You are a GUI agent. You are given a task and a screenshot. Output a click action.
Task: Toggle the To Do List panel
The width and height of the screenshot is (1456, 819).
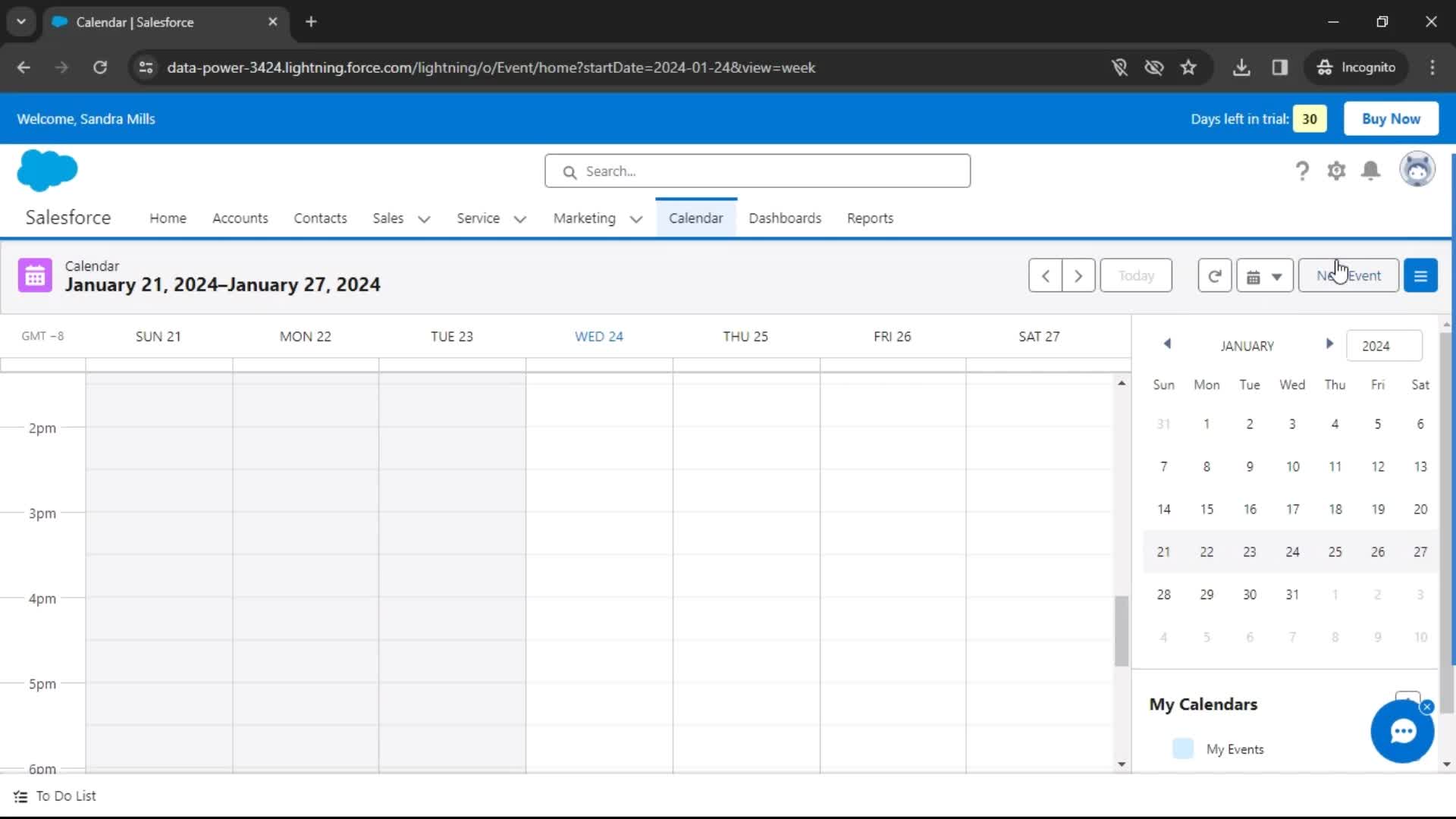pos(55,795)
